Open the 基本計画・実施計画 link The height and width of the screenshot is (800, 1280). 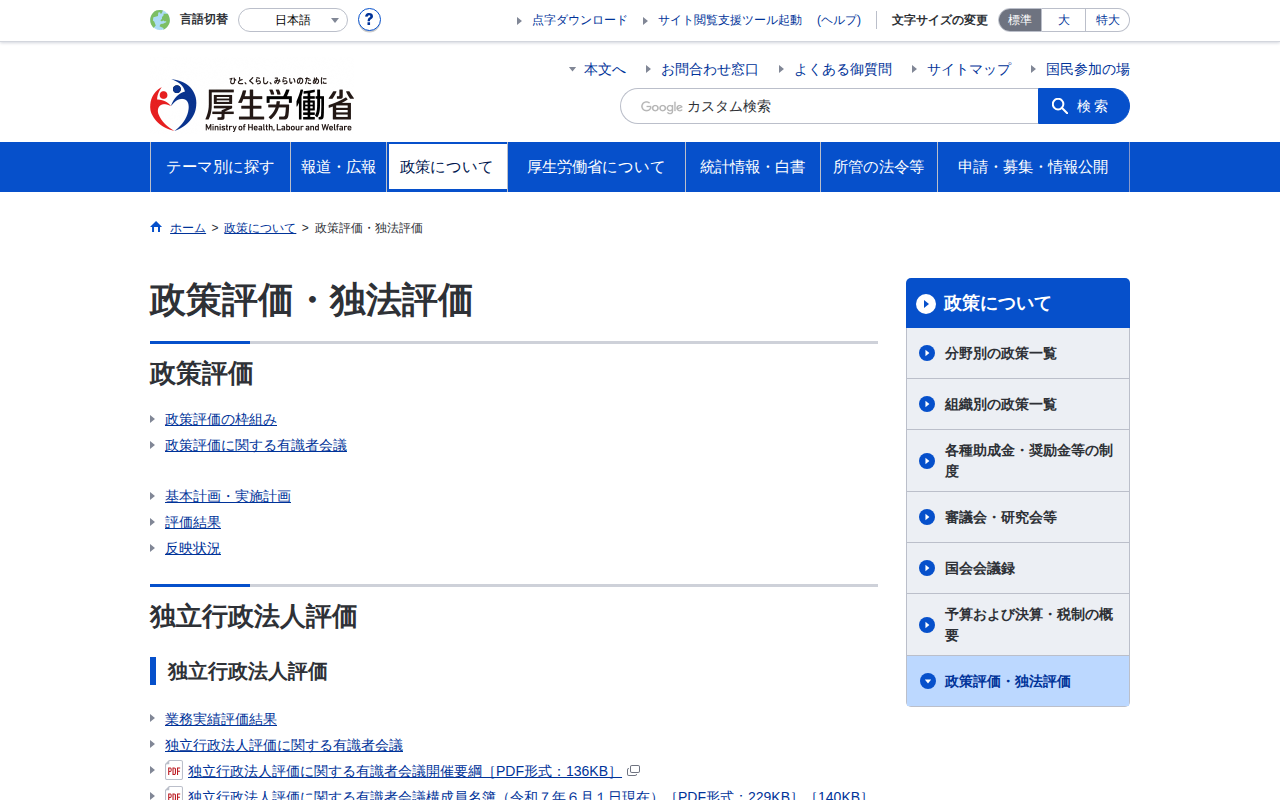(x=228, y=496)
